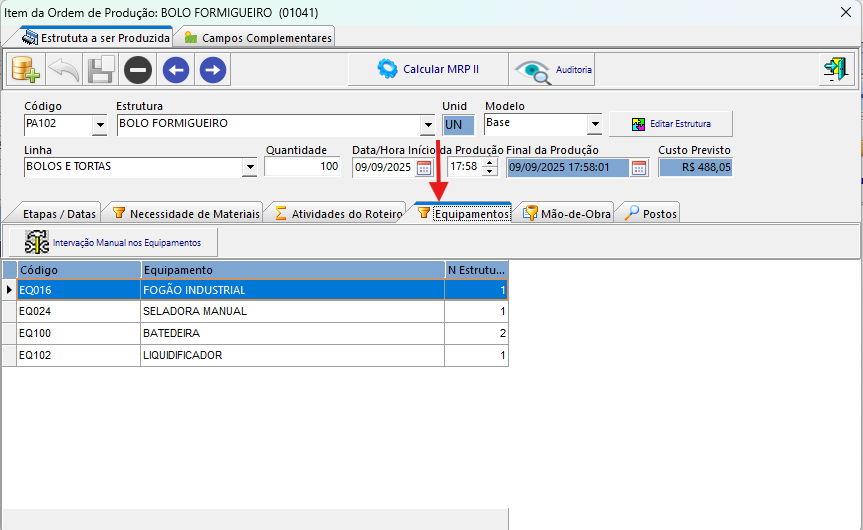Viewport: 863px width, 530px height.
Task: Click the Calcular MRP II button
Action: pos(428,69)
